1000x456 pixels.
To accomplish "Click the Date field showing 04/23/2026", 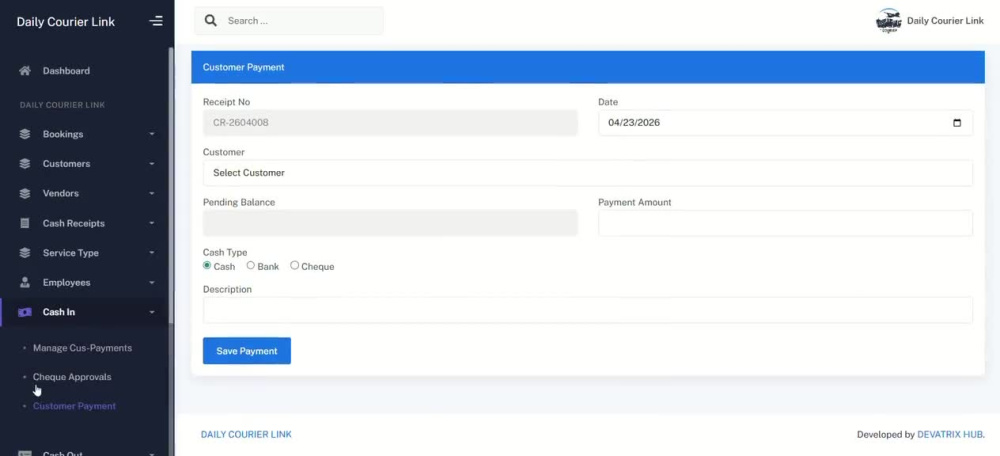I will [785, 123].
